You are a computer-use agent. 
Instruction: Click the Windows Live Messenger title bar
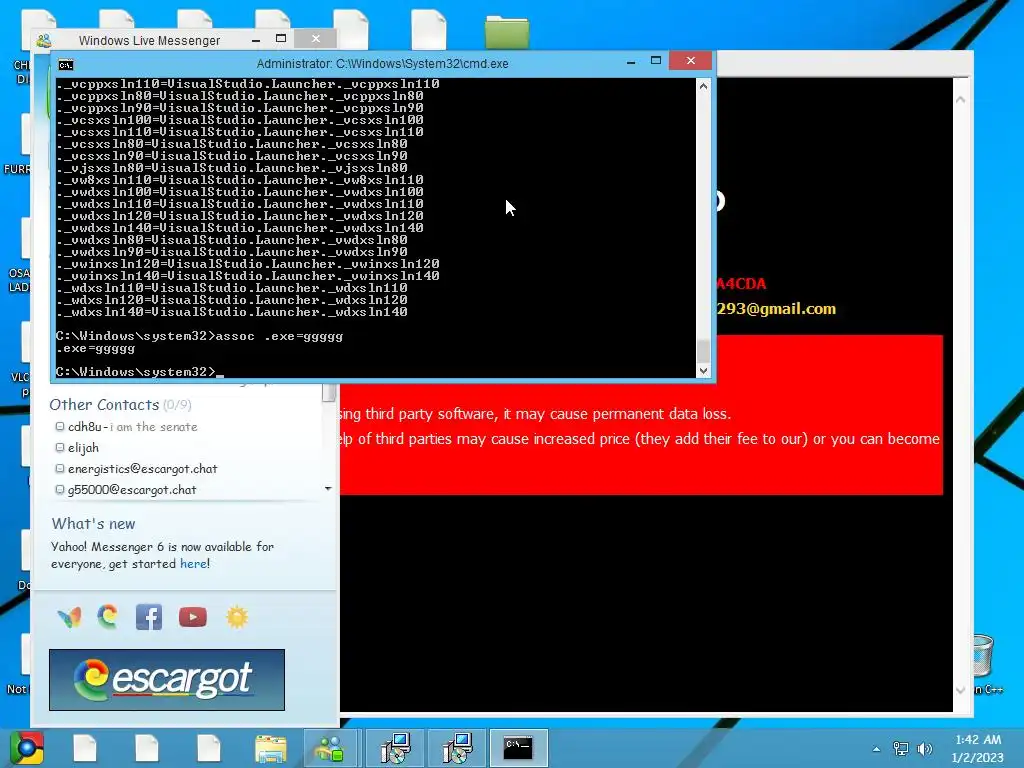pyautogui.click(x=150, y=40)
